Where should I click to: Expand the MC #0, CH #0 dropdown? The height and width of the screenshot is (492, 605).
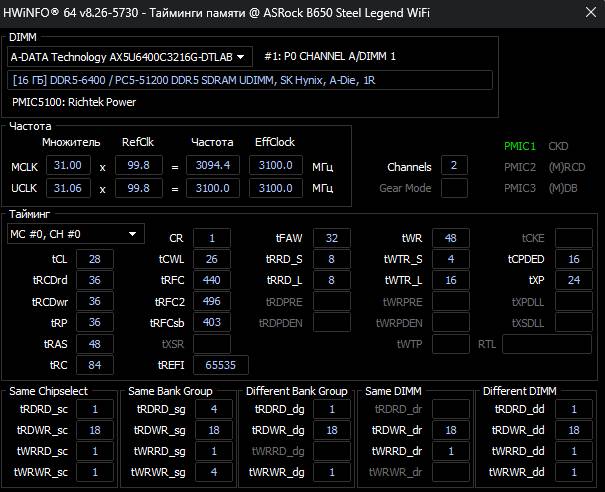[75, 234]
